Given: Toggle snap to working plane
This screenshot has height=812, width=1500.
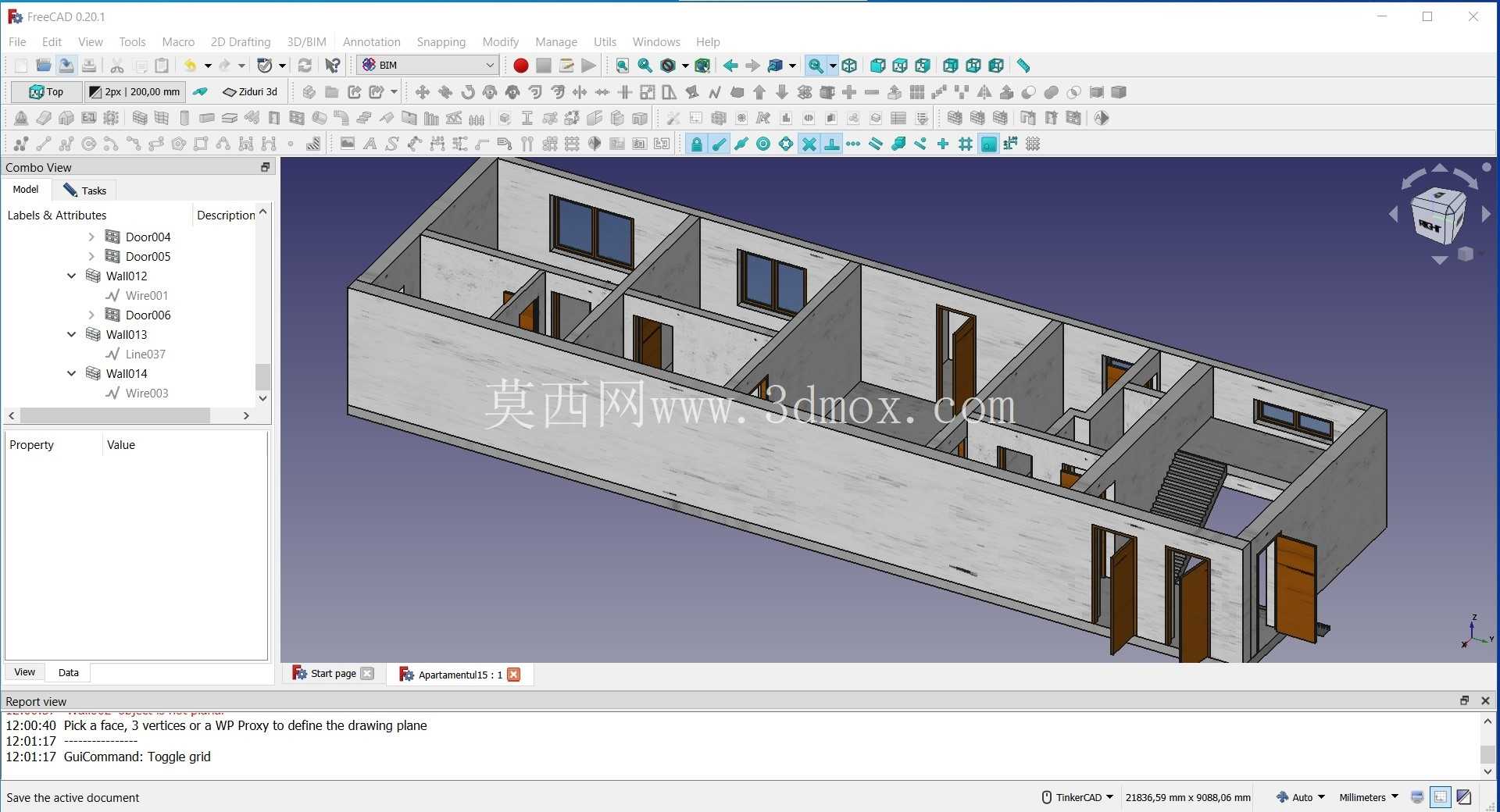Looking at the screenshot, I should [x=989, y=144].
